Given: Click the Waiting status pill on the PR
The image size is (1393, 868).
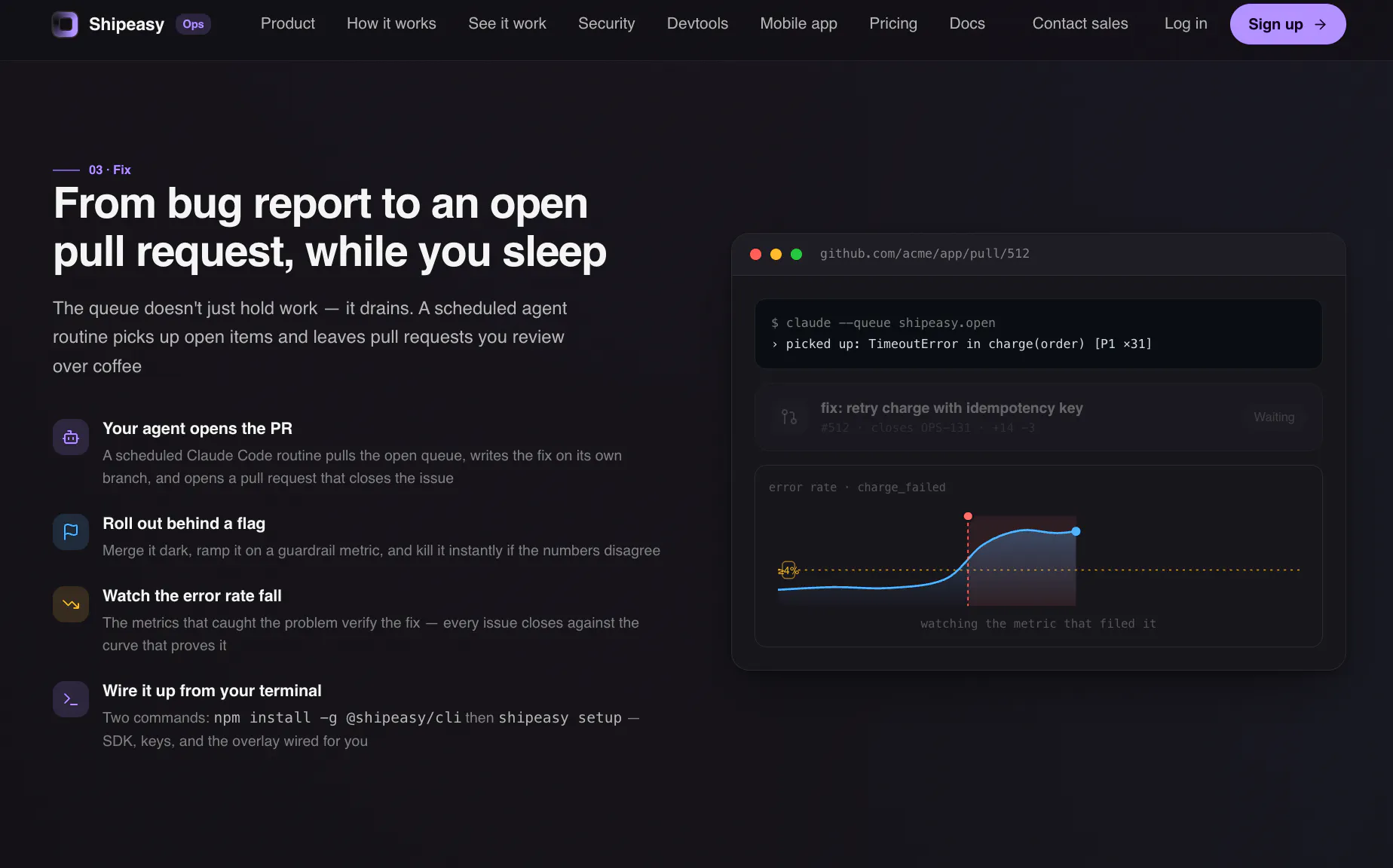Looking at the screenshot, I should click(1274, 417).
